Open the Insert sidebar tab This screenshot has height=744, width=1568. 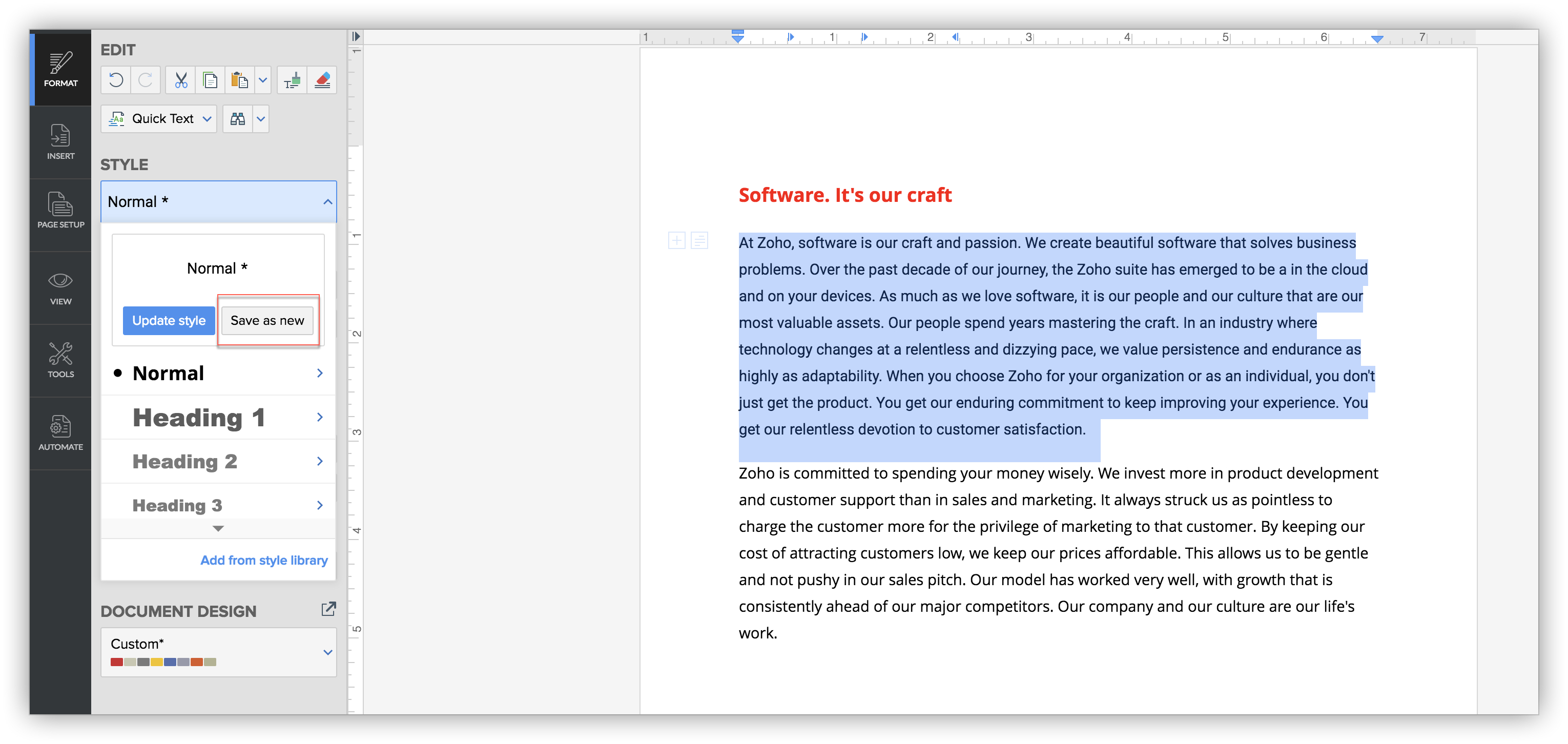60,141
